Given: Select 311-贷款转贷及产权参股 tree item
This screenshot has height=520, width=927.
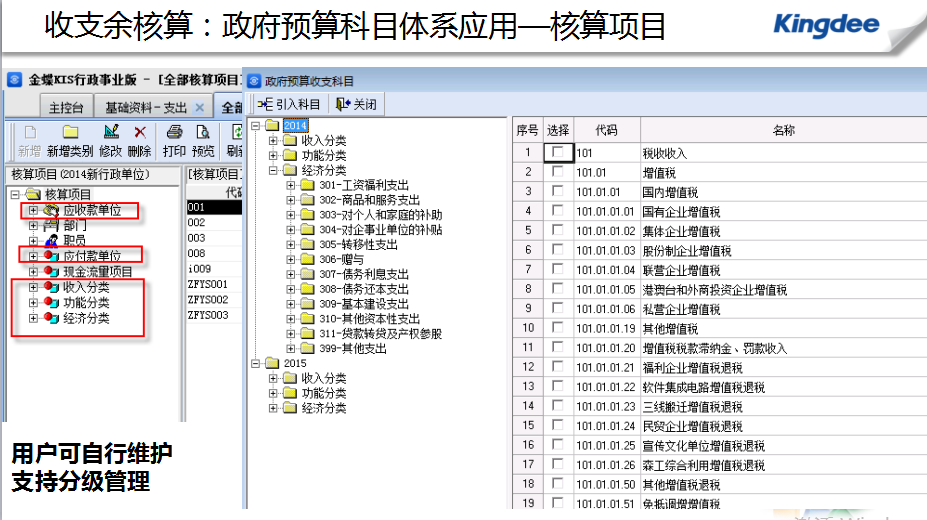Looking at the screenshot, I should click(x=381, y=333).
